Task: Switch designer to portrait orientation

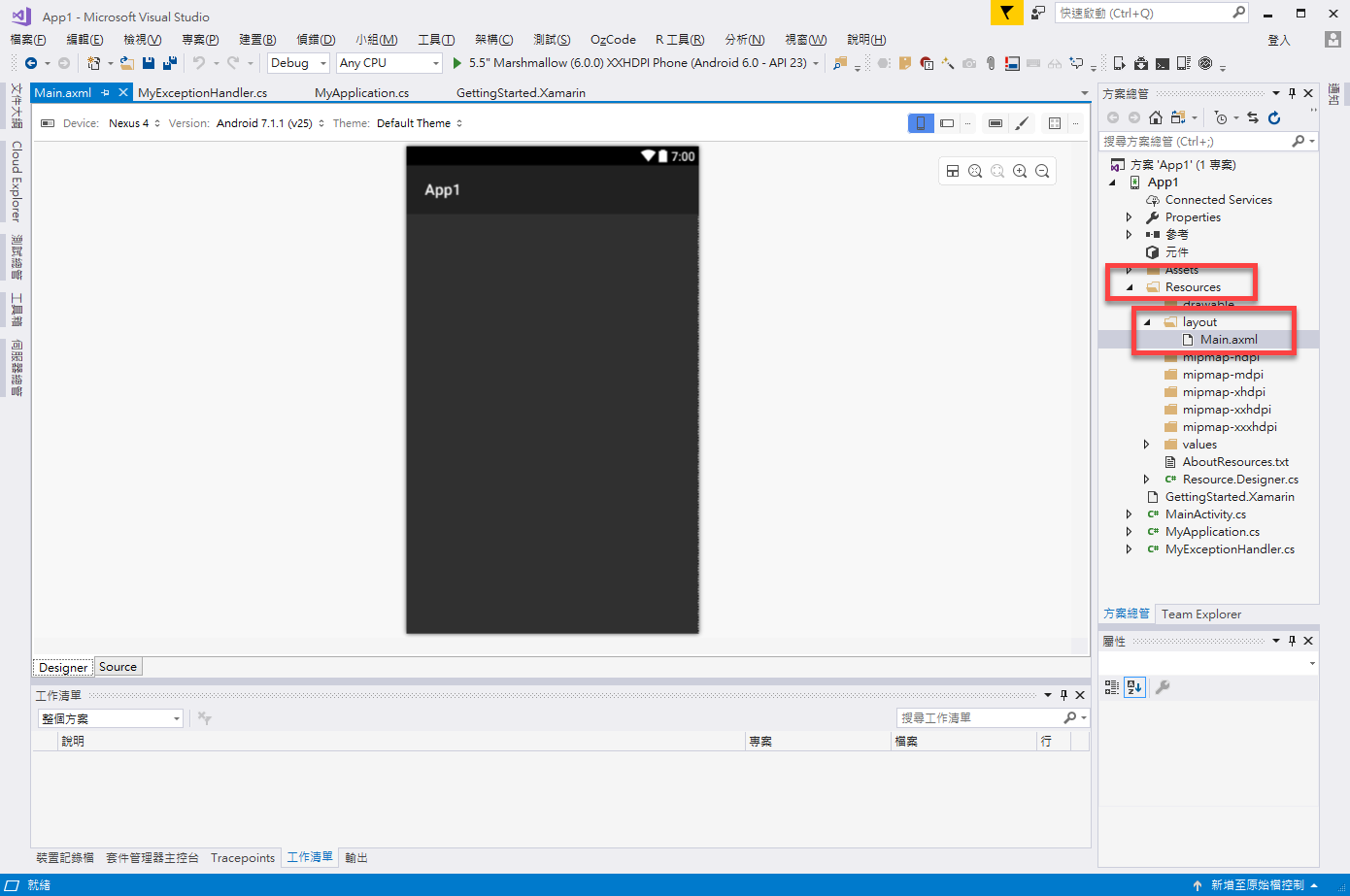Action: pyautogui.click(x=921, y=123)
